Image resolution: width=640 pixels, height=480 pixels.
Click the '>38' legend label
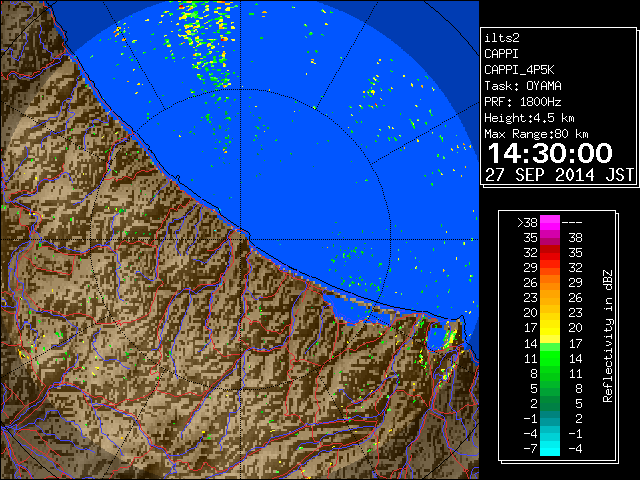[x=527, y=223]
